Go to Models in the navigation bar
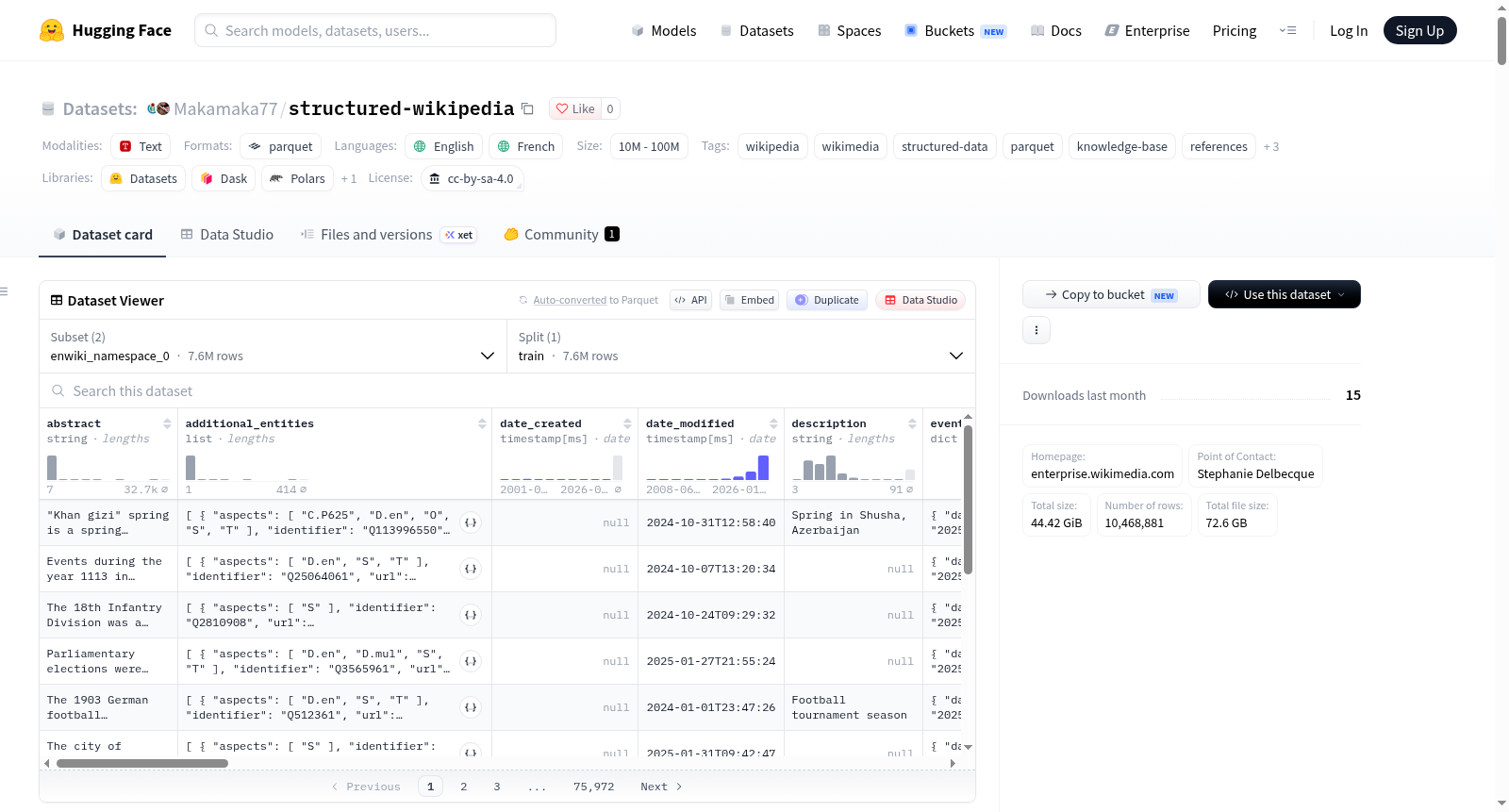1509x812 pixels. tap(664, 31)
